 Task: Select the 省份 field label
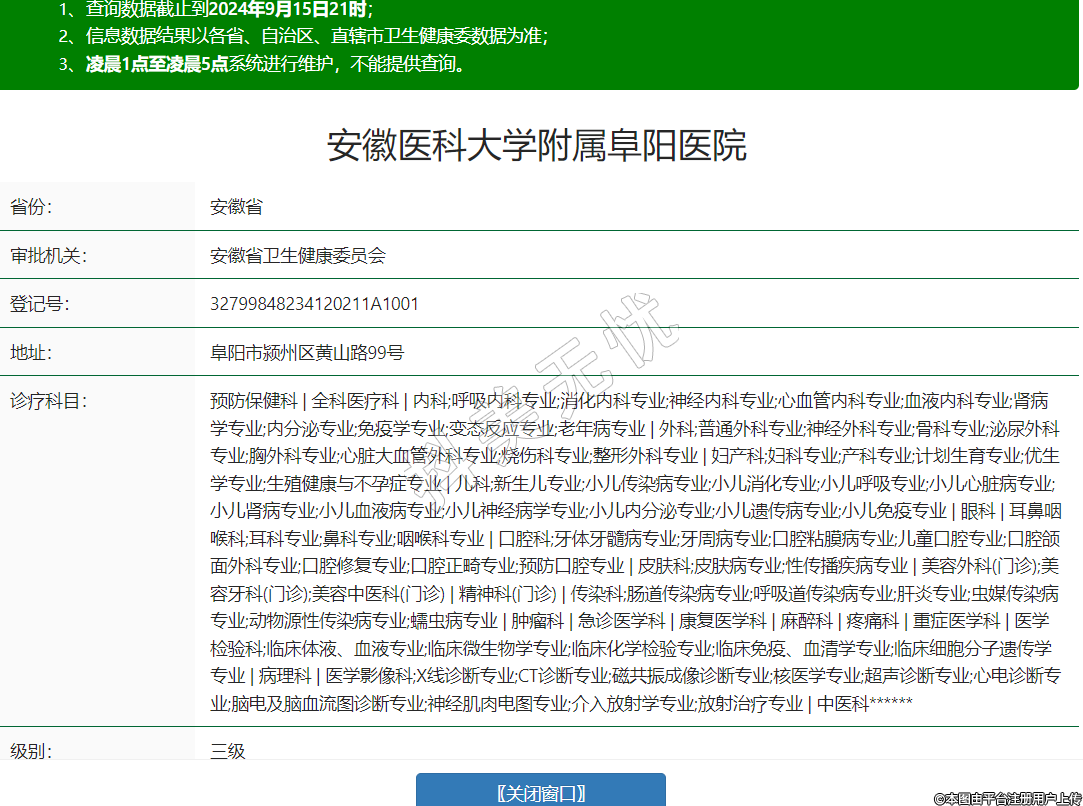click(x=31, y=207)
